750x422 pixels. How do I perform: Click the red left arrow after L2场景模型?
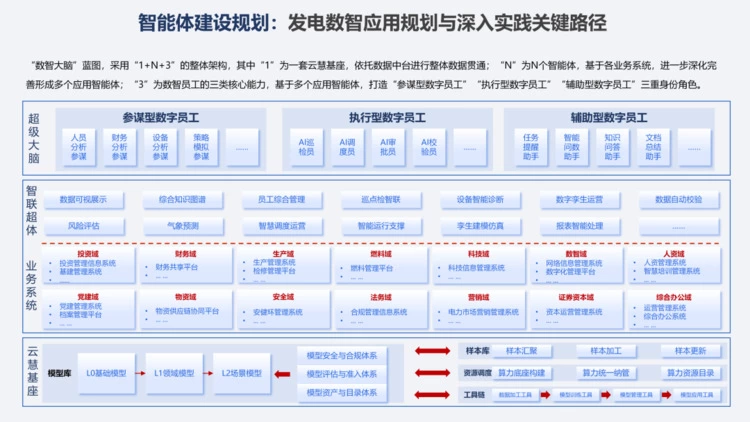pyautogui.click(x=282, y=374)
